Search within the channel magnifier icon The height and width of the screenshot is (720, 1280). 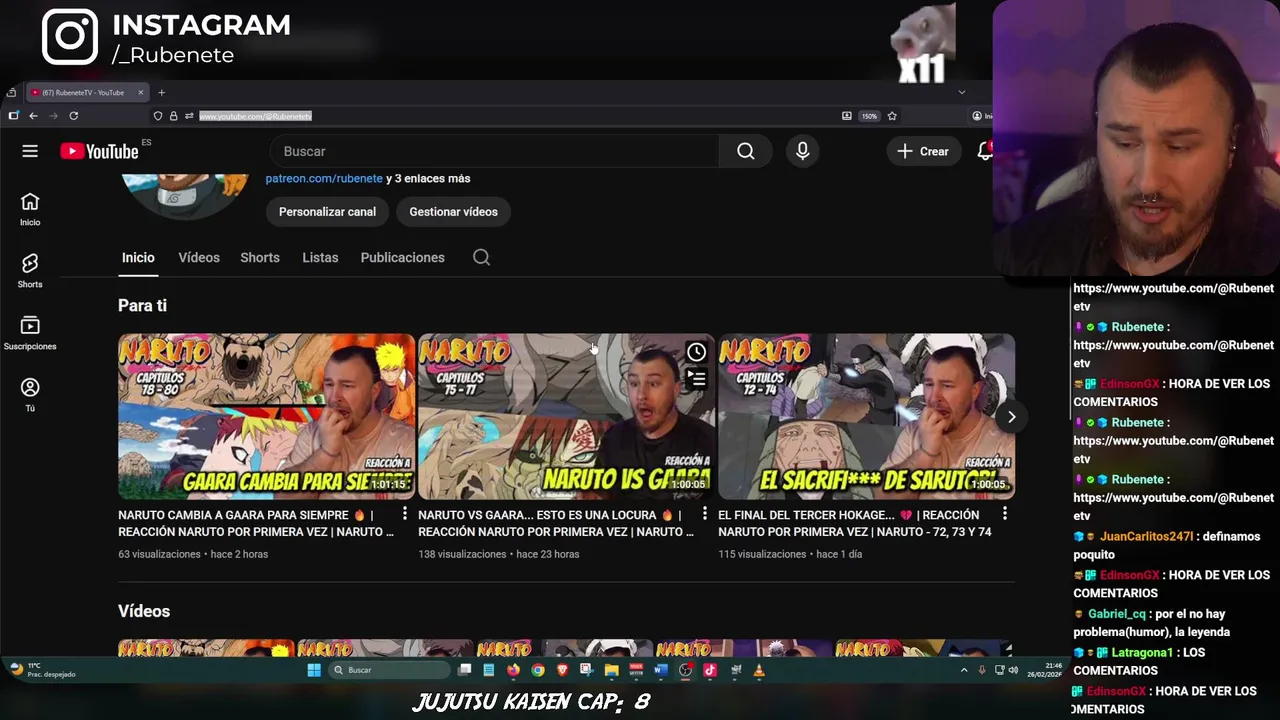pyautogui.click(x=481, y=257)
